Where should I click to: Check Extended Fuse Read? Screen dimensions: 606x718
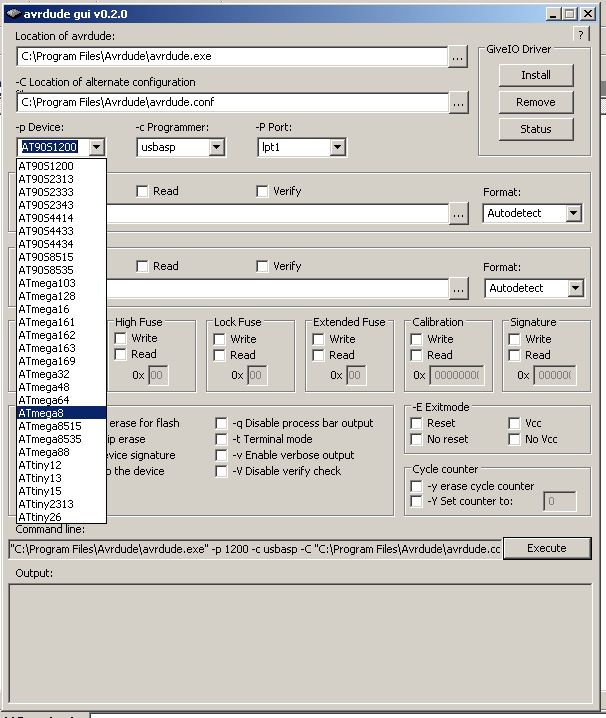[x=318, y=355]
